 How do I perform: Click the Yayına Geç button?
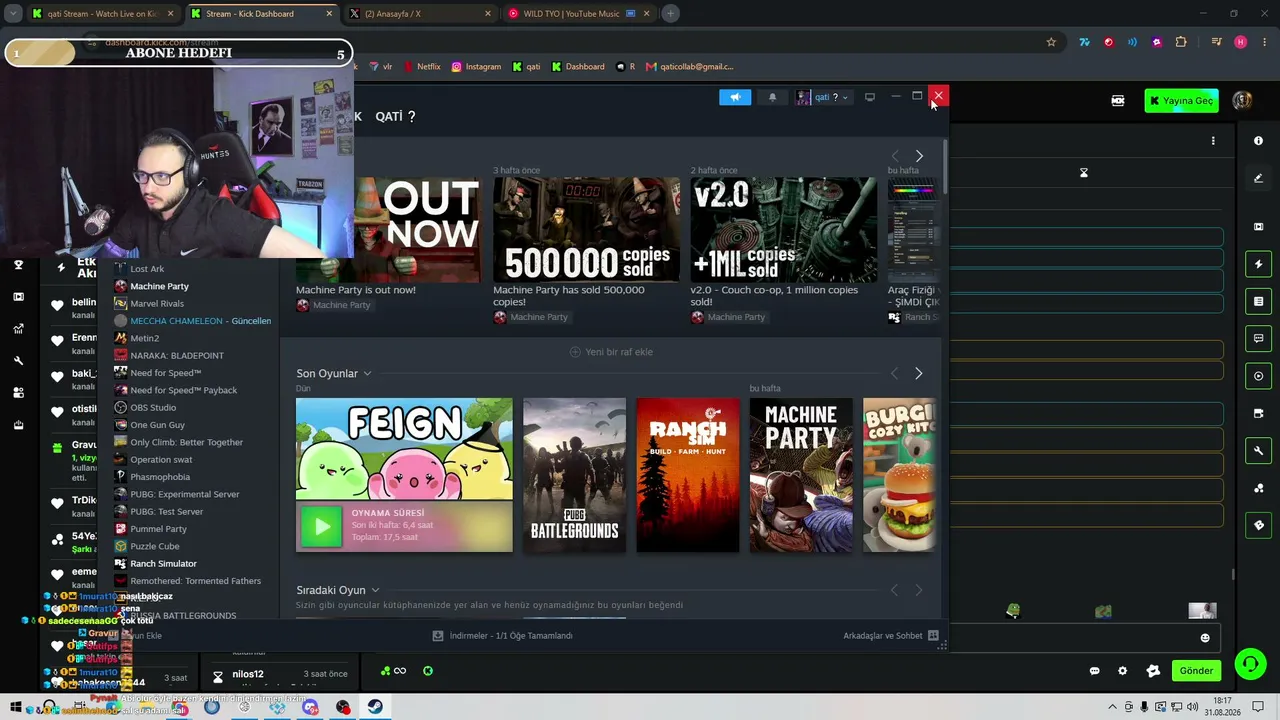(x=1182, y=100)
